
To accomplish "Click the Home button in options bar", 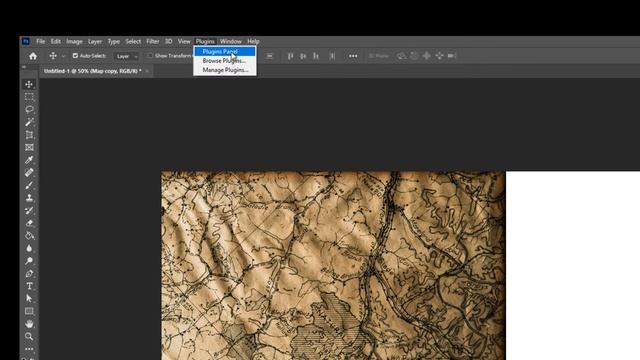I will [x=33, y=56].
